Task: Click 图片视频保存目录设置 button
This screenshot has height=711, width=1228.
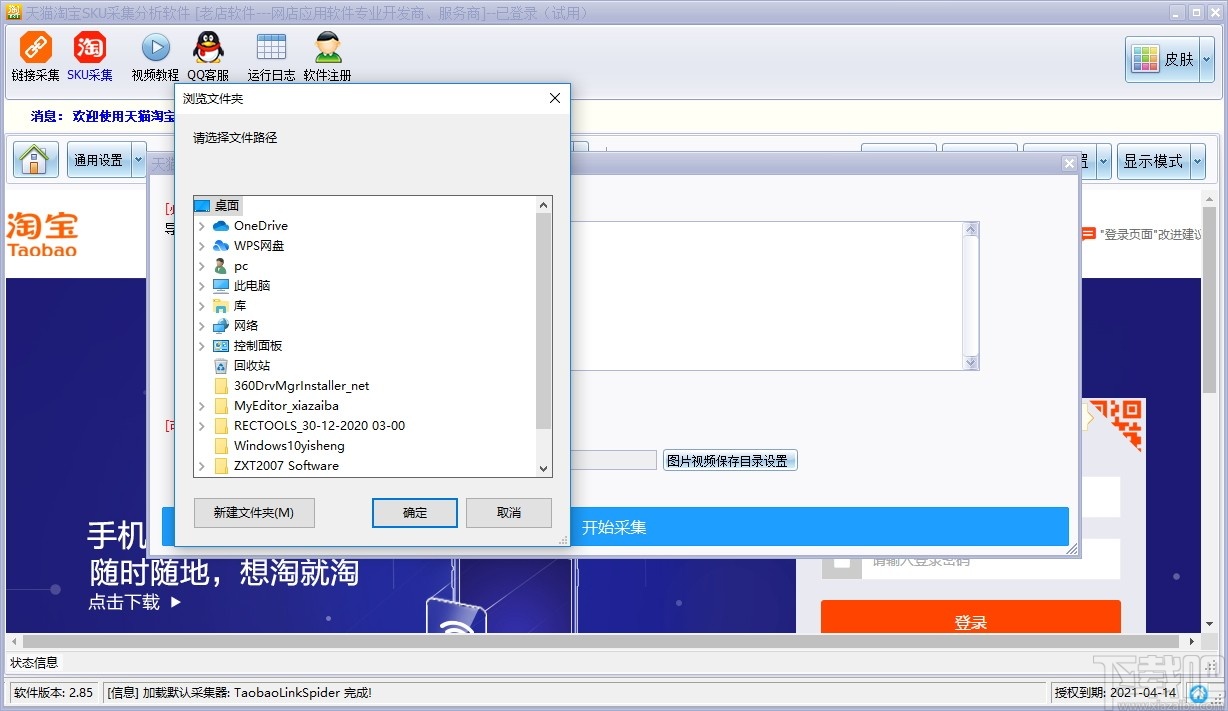Action: 730,461
